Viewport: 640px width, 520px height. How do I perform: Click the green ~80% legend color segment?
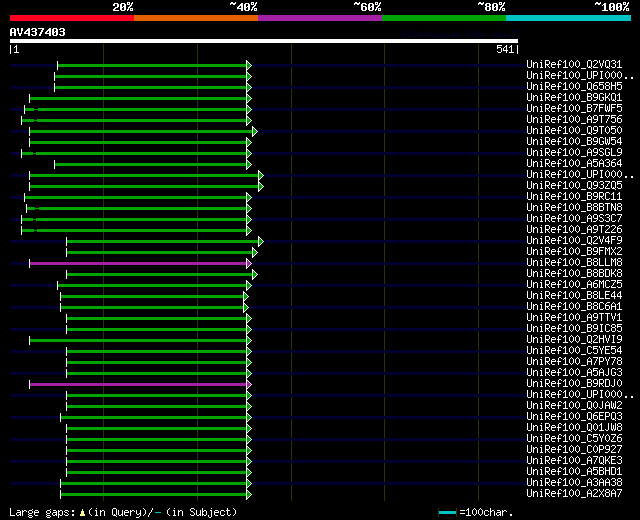444,18
